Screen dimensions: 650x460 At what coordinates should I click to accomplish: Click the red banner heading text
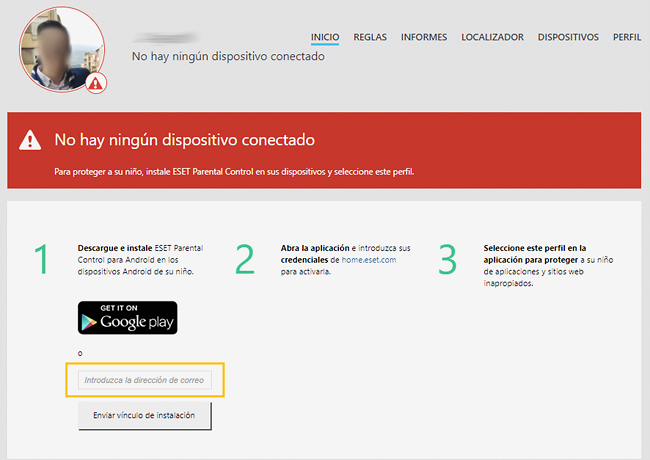click(184, 140)
